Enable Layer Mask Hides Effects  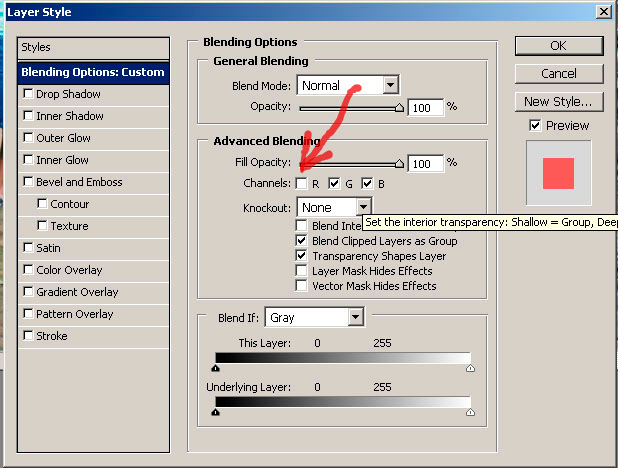pyautogui.click(x=302, y=271)
